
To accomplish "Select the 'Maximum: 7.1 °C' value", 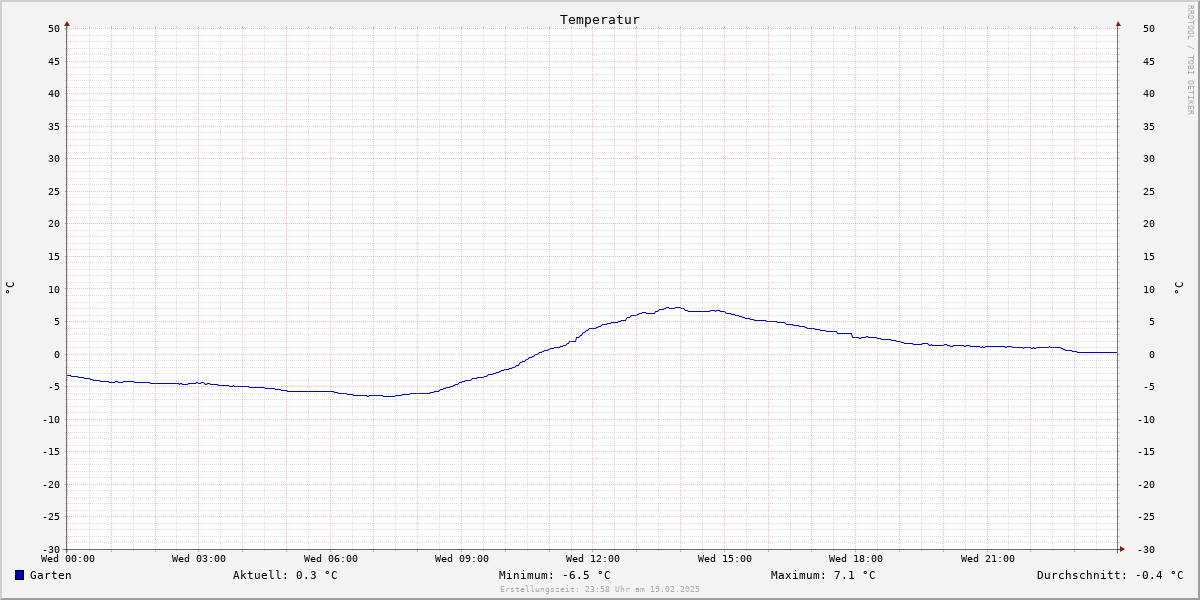I will click(x=823, y=575).
